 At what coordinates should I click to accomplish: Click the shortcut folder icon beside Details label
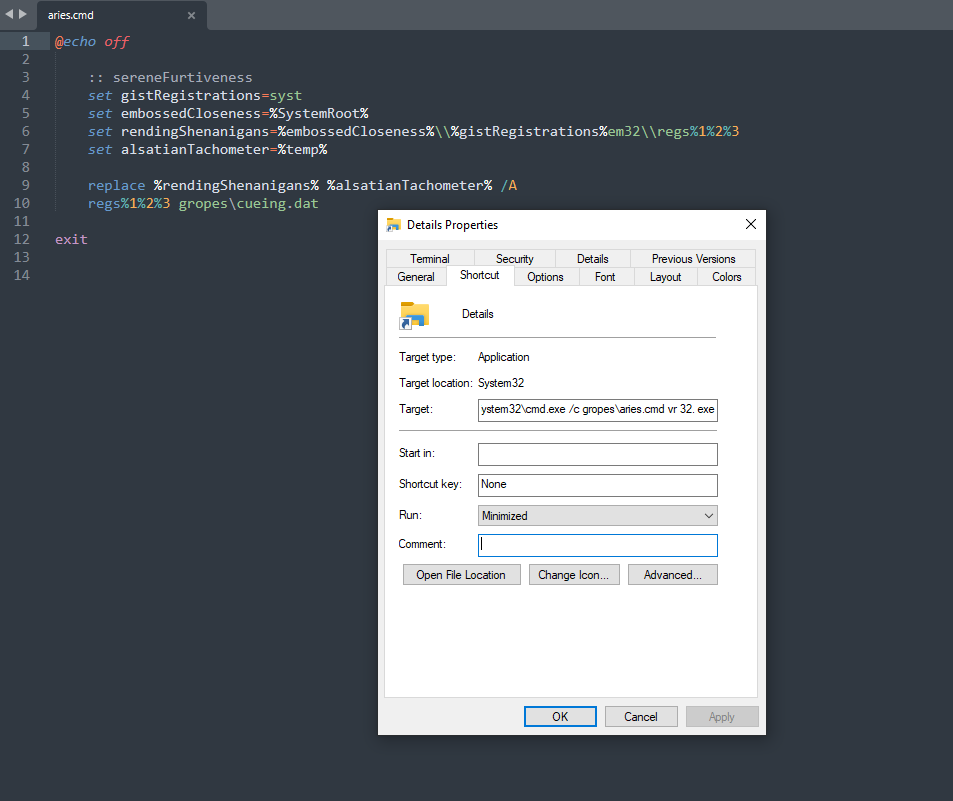414,314
